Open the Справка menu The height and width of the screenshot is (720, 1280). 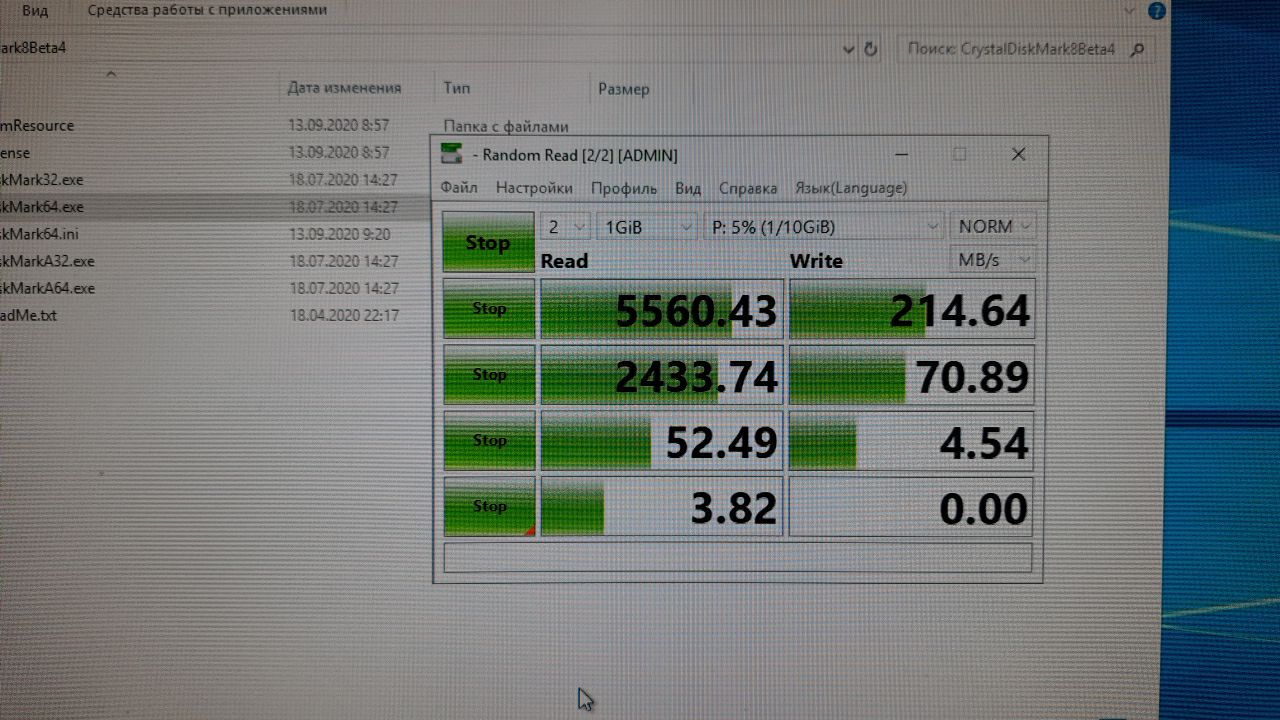748,188
